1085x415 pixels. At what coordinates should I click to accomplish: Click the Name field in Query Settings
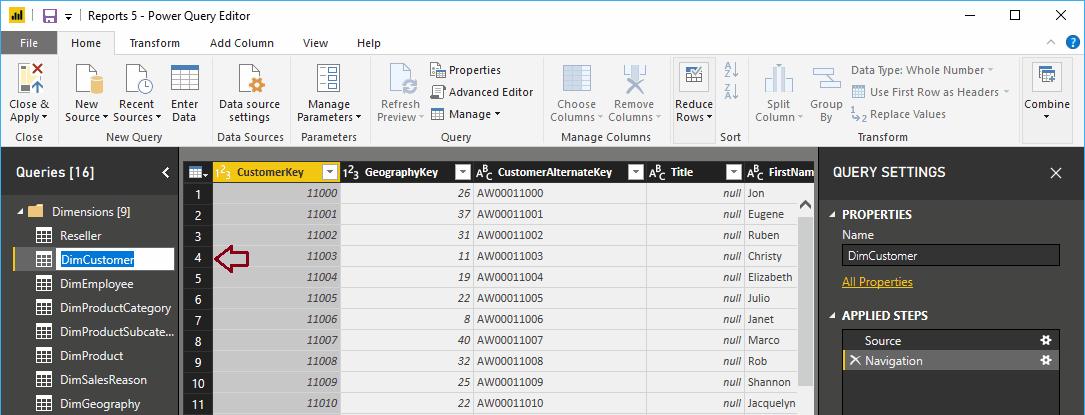[950, 256]
